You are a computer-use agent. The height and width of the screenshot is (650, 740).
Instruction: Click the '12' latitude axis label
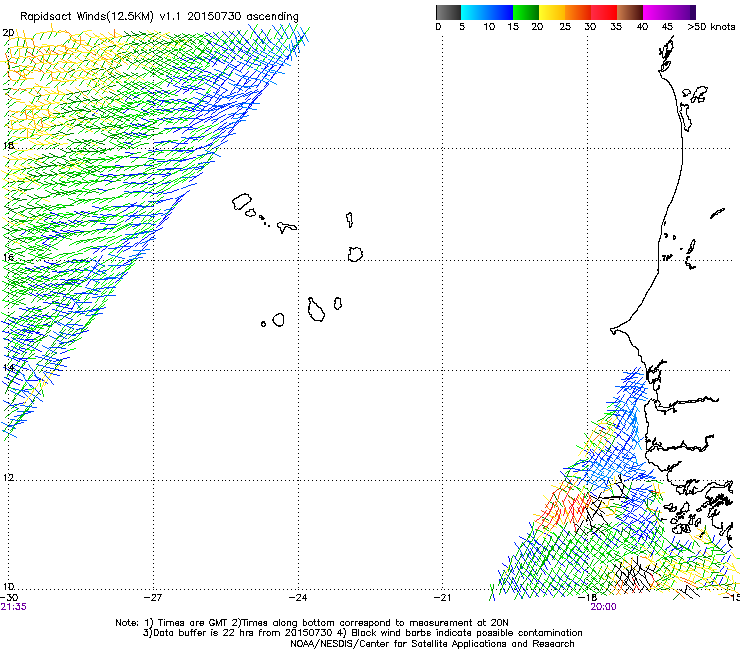(x=8, y=478)
